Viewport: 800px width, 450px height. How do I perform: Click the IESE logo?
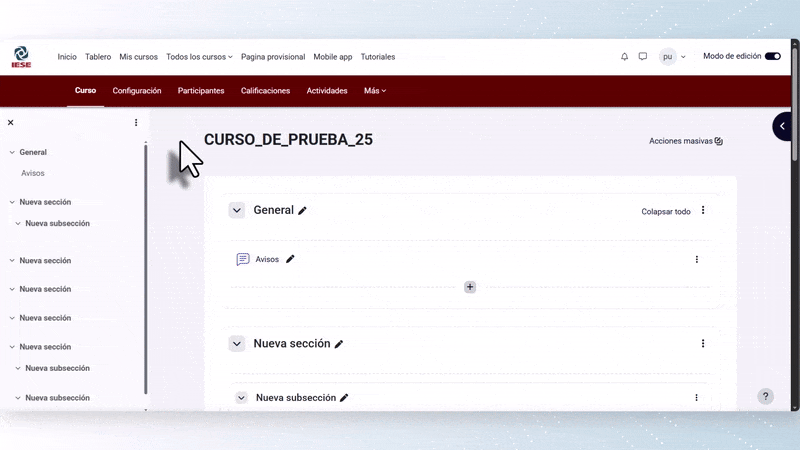(21, 57)
